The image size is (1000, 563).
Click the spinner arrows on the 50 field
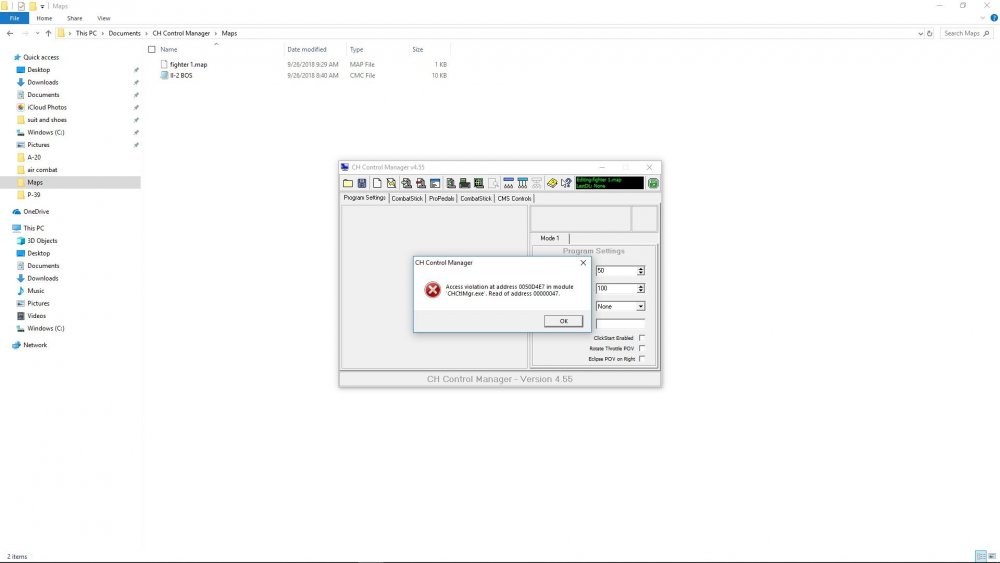[x=640, y=271]
